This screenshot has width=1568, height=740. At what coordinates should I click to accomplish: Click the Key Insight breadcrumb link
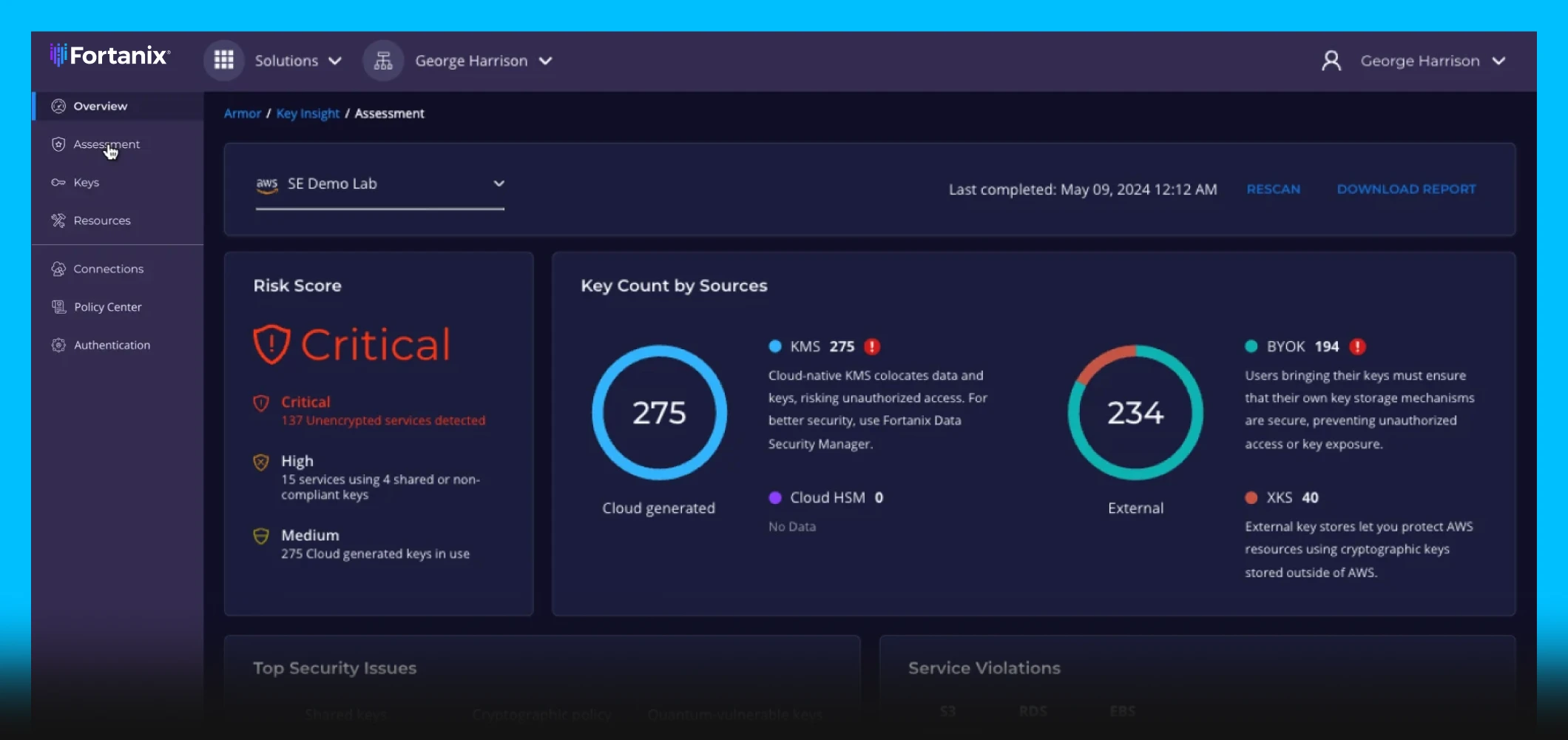[308, 113]
